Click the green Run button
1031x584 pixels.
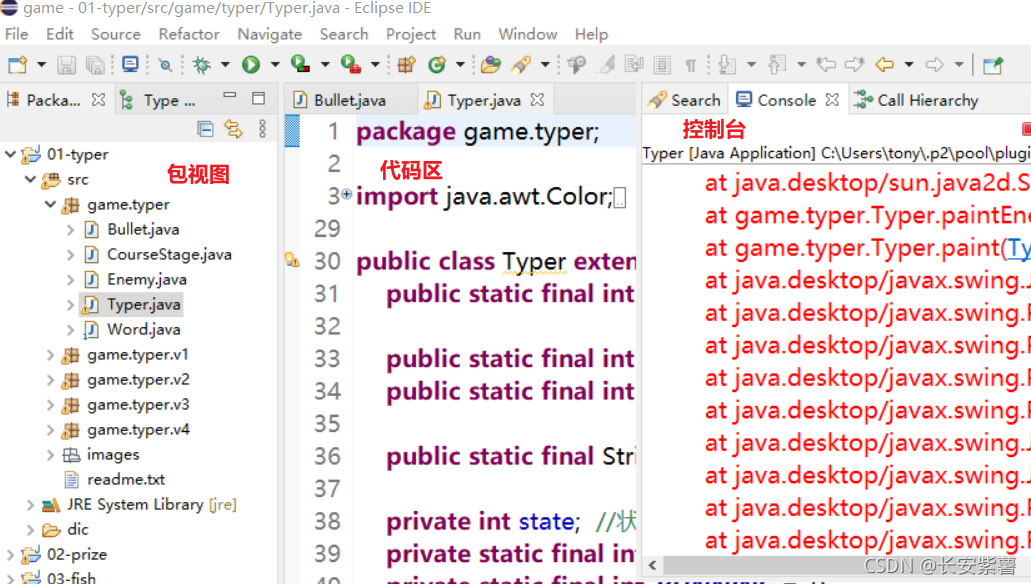tap(251, 64)
